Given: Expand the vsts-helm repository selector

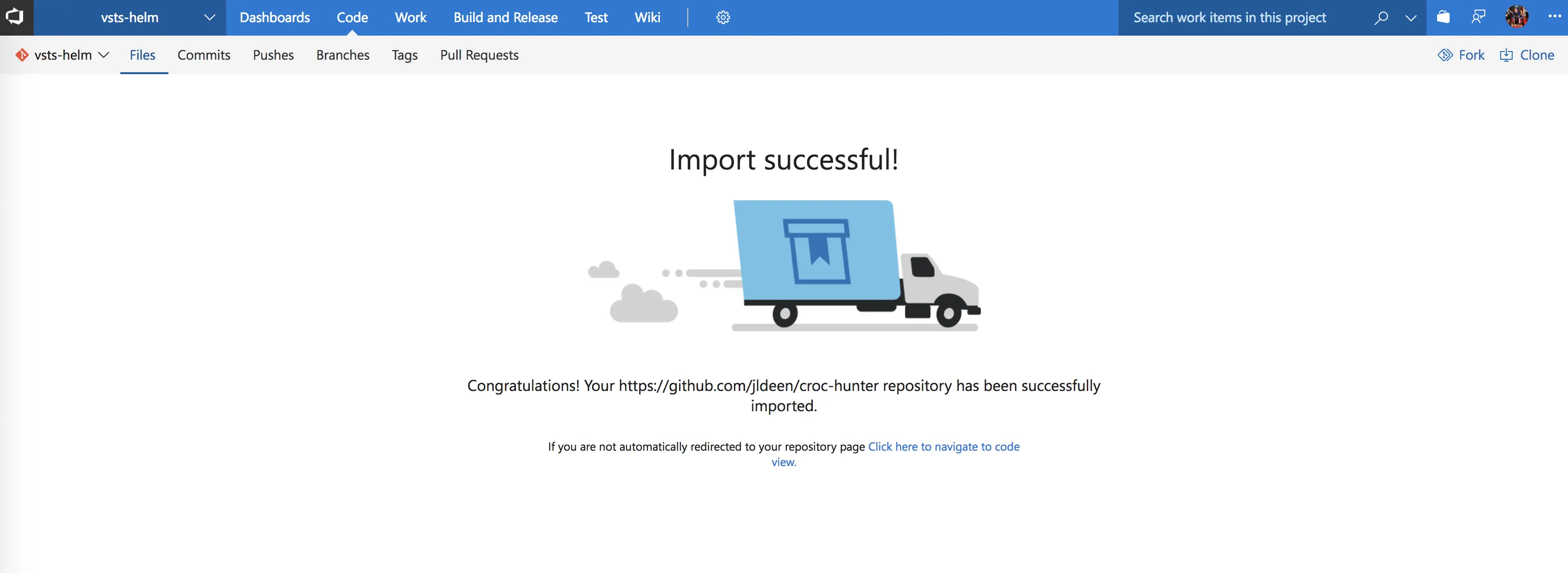Looking at the screenshot, I should point(72,55).
